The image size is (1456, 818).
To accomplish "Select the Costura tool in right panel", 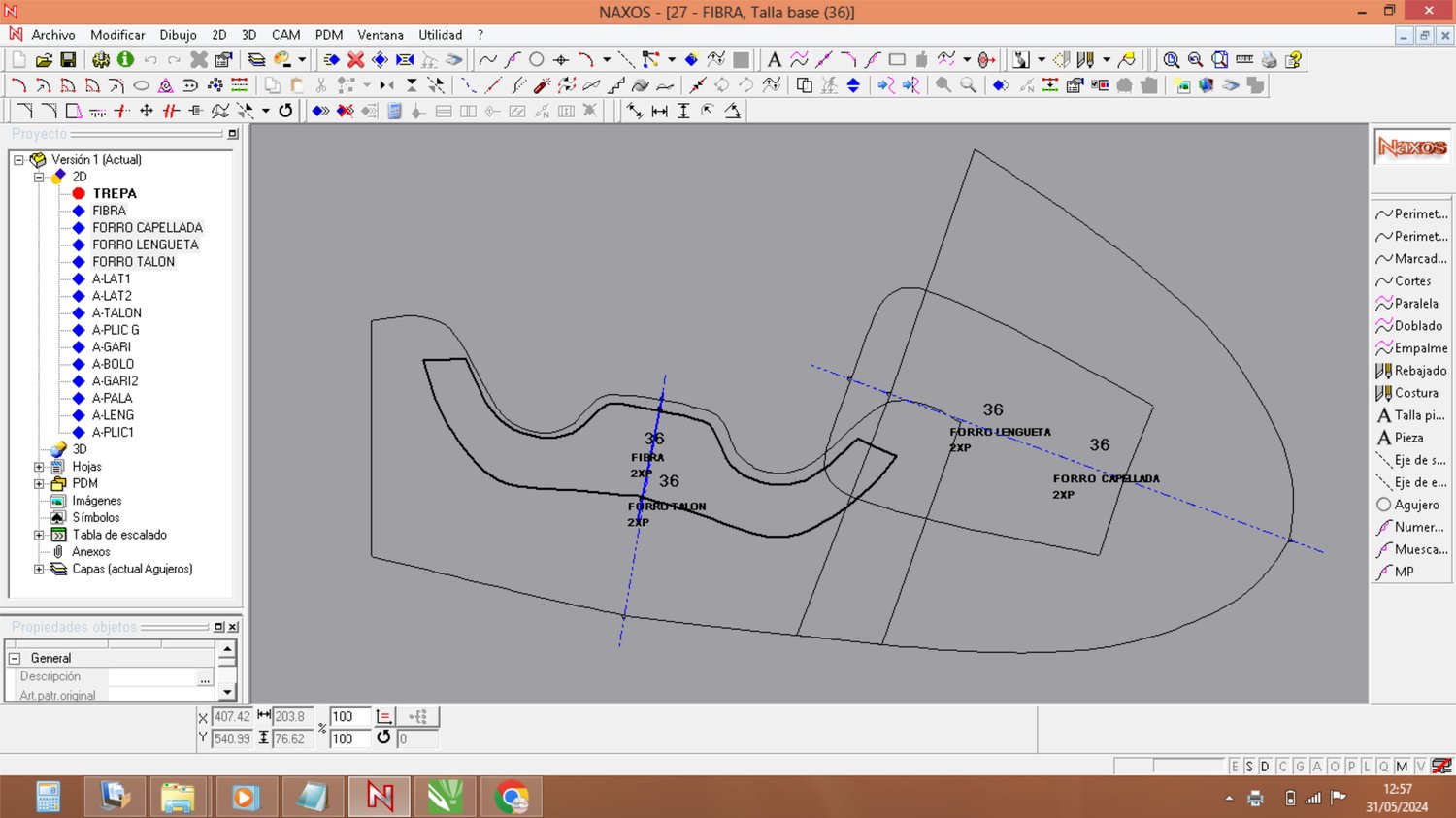I will (1415, 393).
